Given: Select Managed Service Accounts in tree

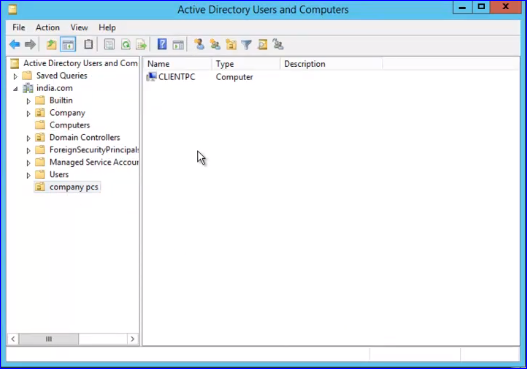Looking at the screenshot, I should pos(94,162).
